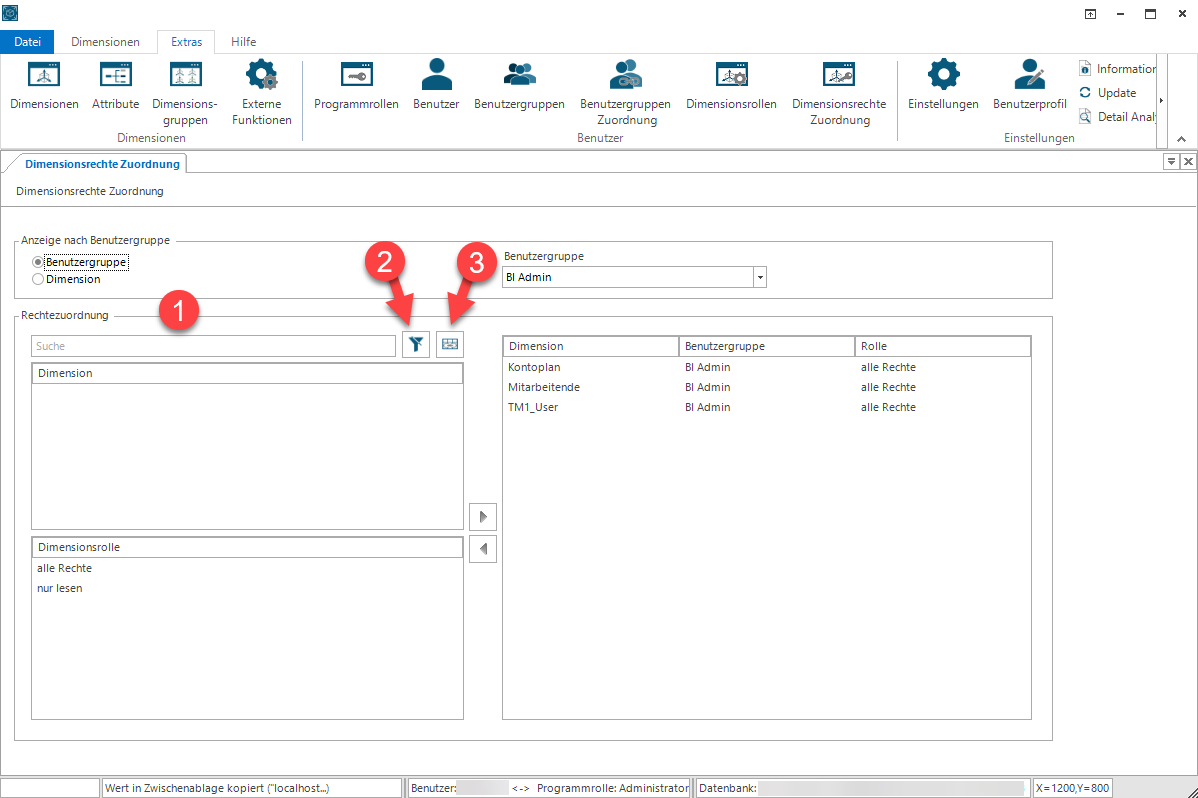Viewport: 1198px width, 798px height.
Task: Click the Rolle column header
Action: (942, 346)
